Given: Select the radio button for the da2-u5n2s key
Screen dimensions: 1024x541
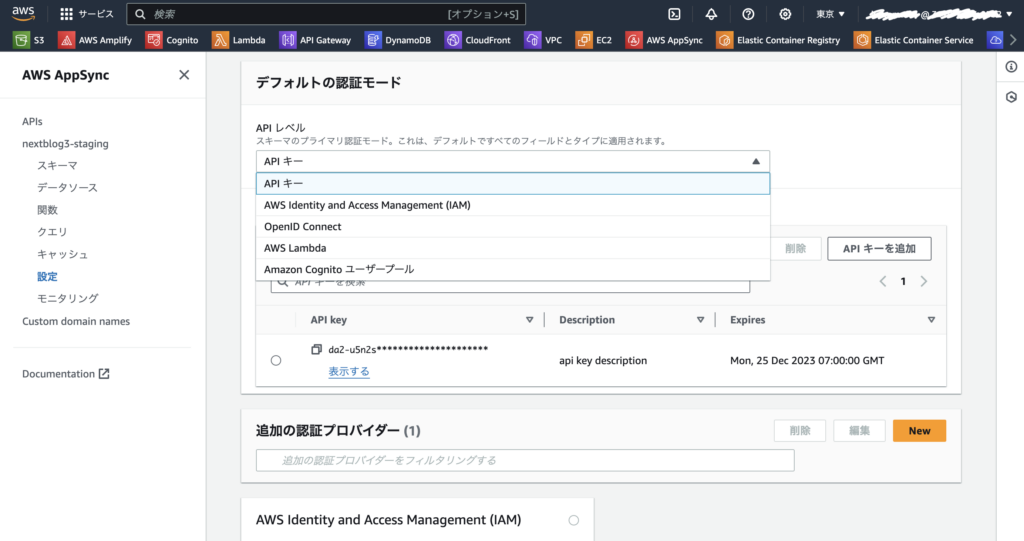Looking at the screenshot, I should point(276,361).
